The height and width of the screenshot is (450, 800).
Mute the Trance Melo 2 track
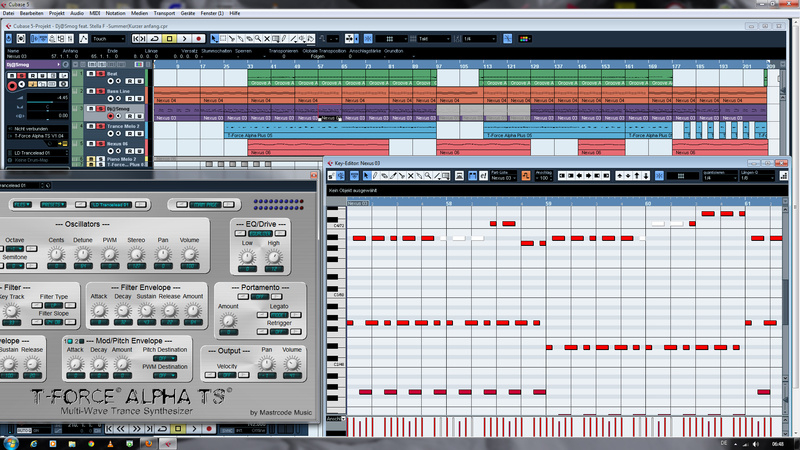[x=91, y=126]
